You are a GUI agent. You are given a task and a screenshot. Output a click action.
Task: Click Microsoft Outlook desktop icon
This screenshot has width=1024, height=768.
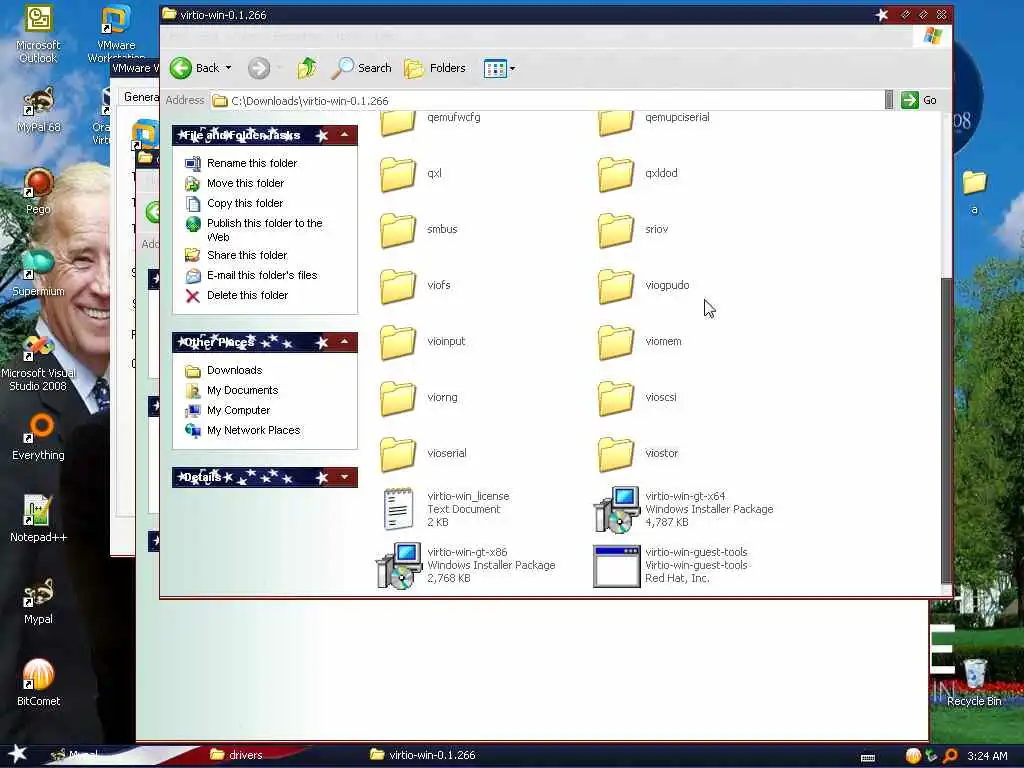coord(38,34)
